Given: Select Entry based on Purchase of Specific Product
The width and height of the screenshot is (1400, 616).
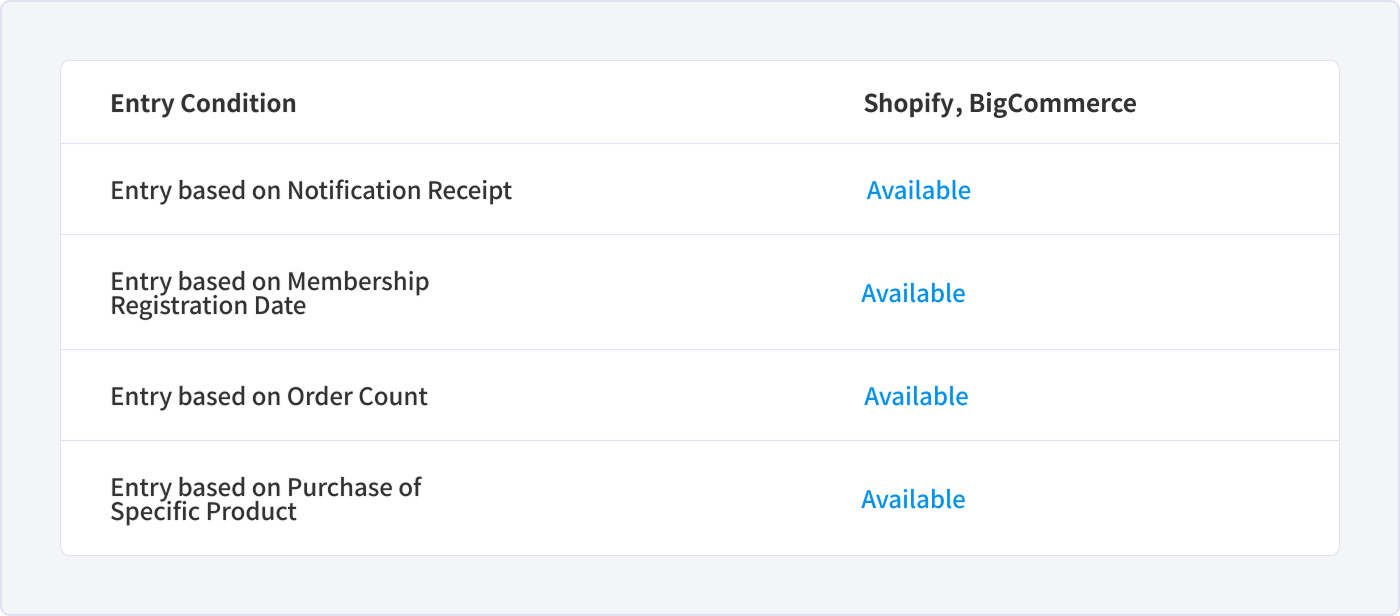Looking at the screenshot, I should coord(266,499).
